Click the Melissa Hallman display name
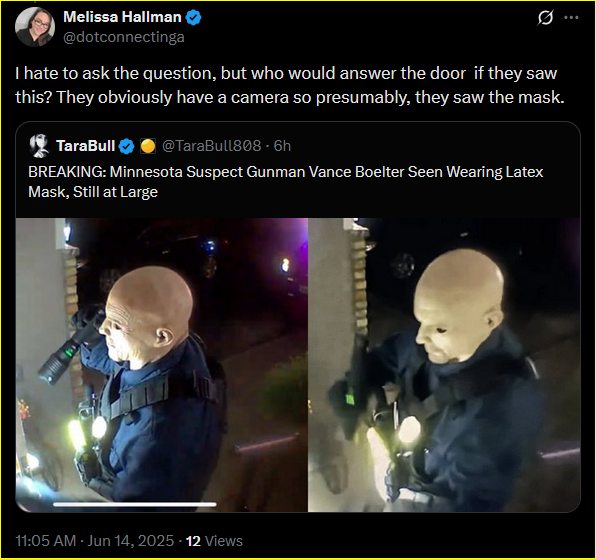Screen dimensions: 596x559 click(x=122, y=17)
